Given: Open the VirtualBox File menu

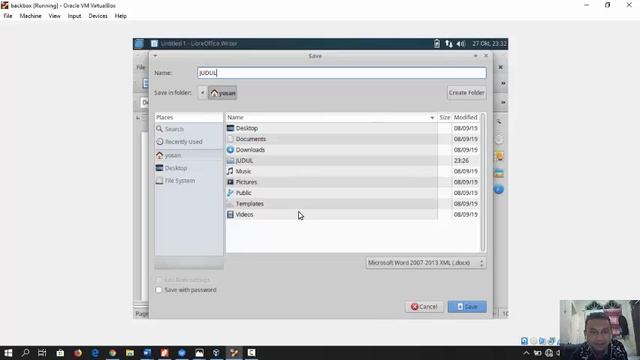Looking at the screenshot, I should [x=8, y=16].
